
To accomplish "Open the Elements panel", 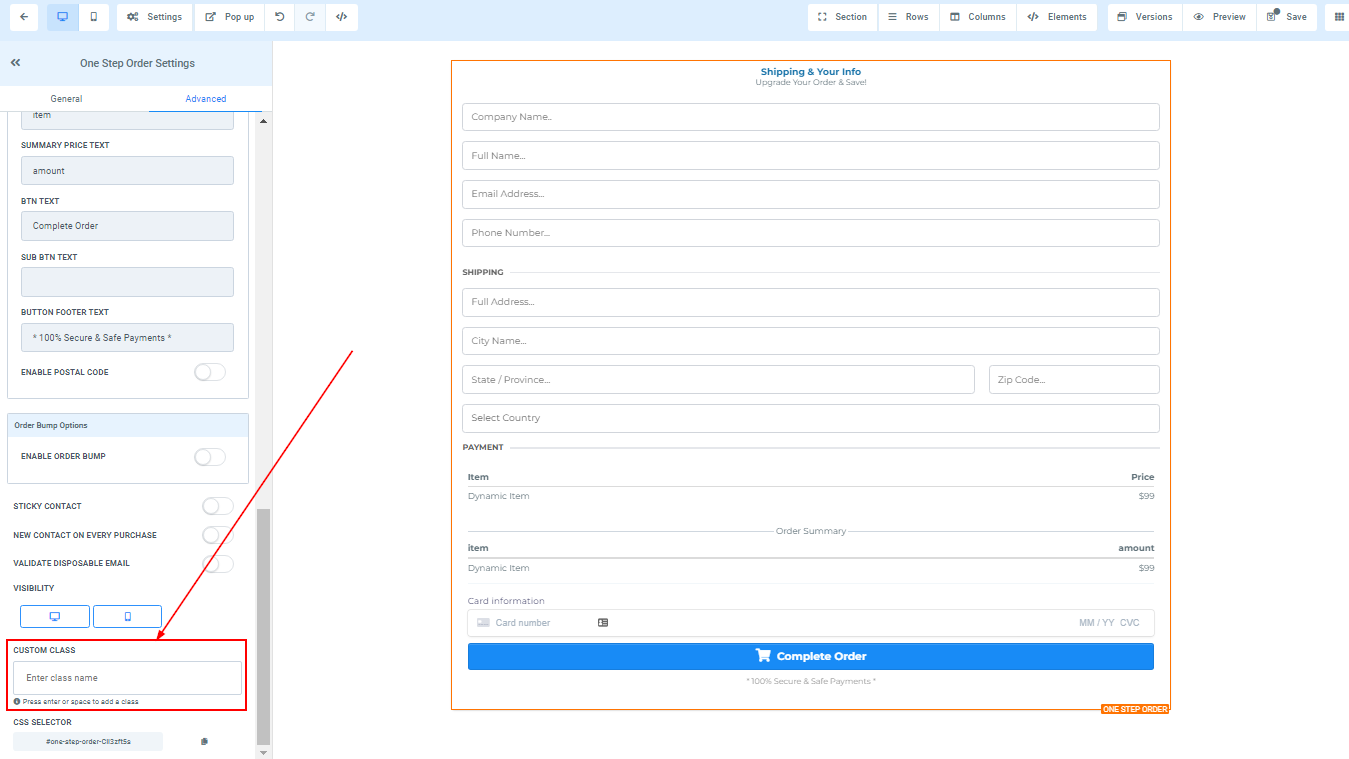I will pyautogui.click(x=1057, y=17).
